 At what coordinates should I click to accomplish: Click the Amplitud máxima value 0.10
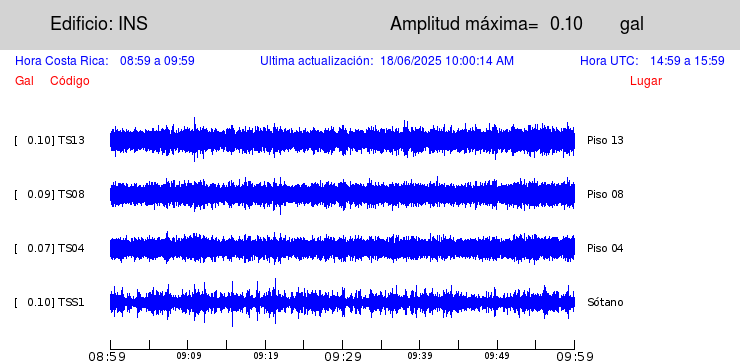[x=566, y=24]
